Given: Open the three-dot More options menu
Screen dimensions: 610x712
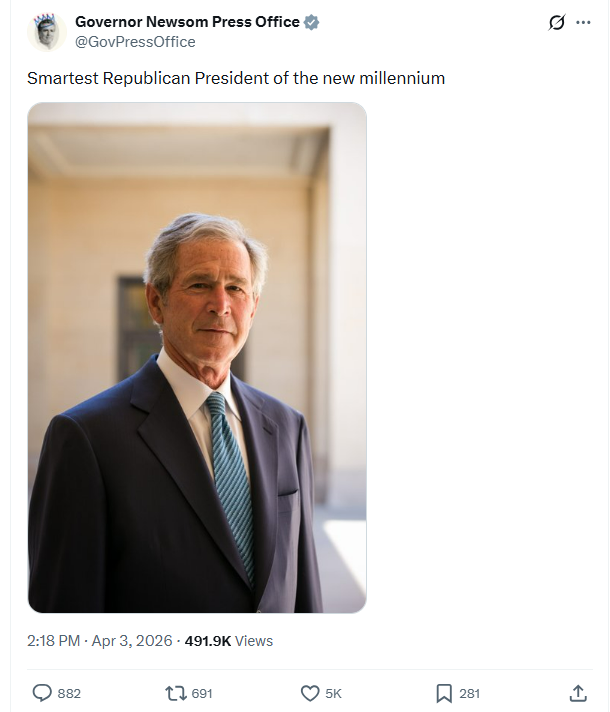Looking at the screenshot, I should click(584, 23).
